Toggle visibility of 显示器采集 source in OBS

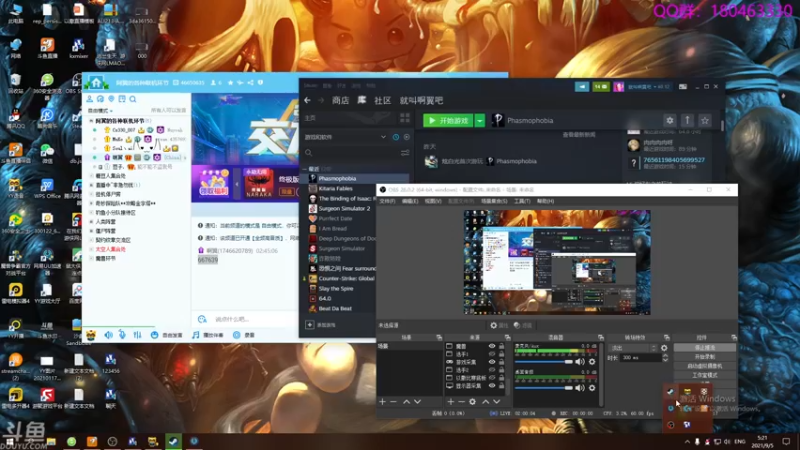coord(492,386)
